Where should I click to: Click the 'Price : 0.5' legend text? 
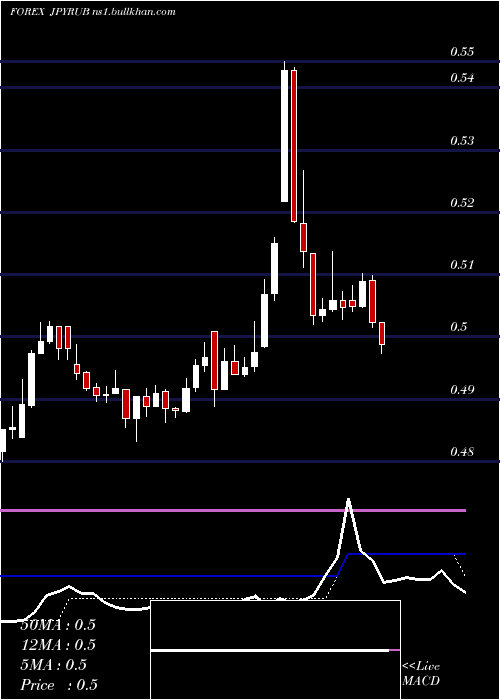pyautogui.click(x=59, y=685)
